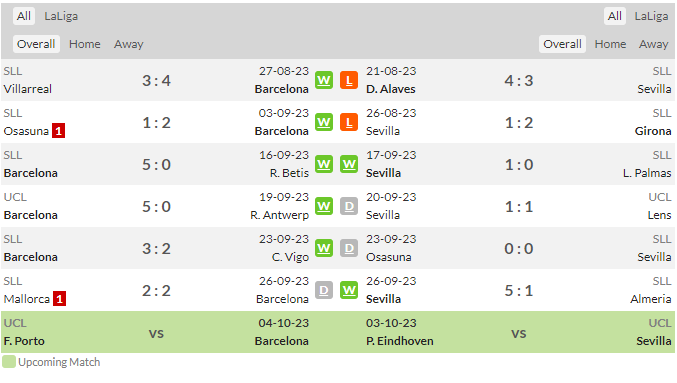Screen dimensions: 677x383
Task: Click the D badge for Sevilla vs Lens
Action: pyautogui.click(x=349, y=206)
